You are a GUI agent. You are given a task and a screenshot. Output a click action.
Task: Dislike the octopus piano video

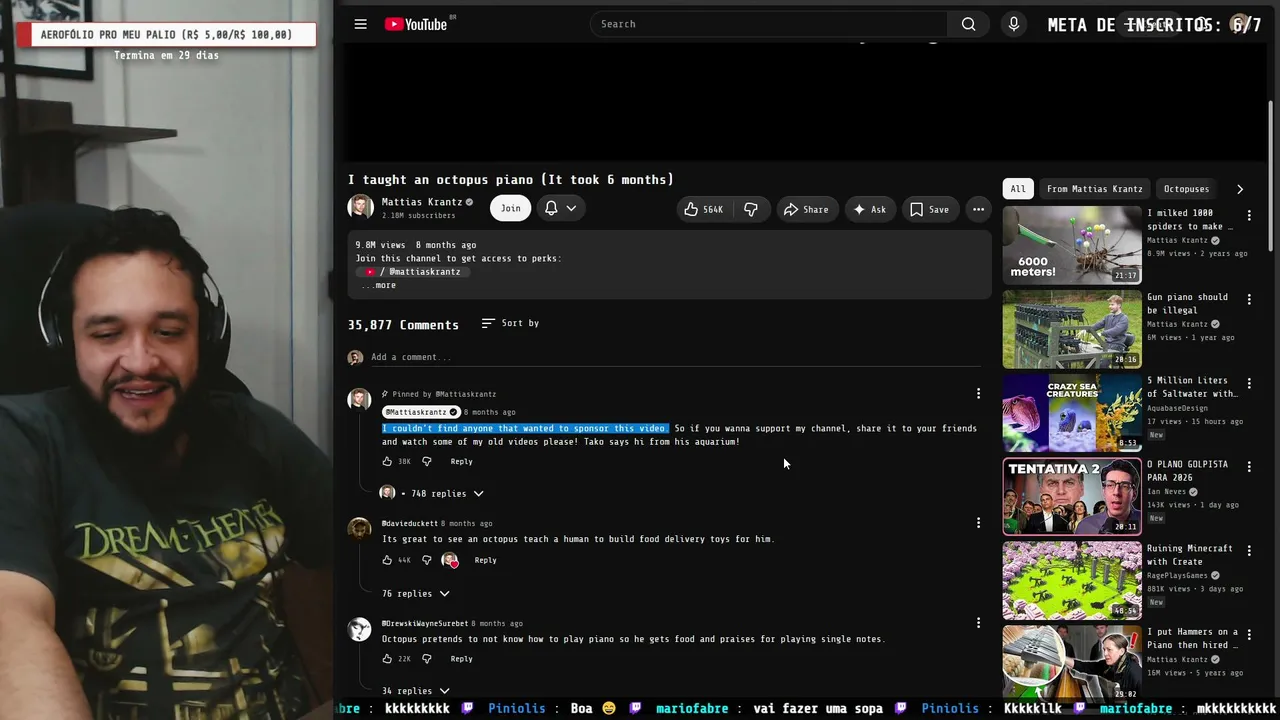751,209
